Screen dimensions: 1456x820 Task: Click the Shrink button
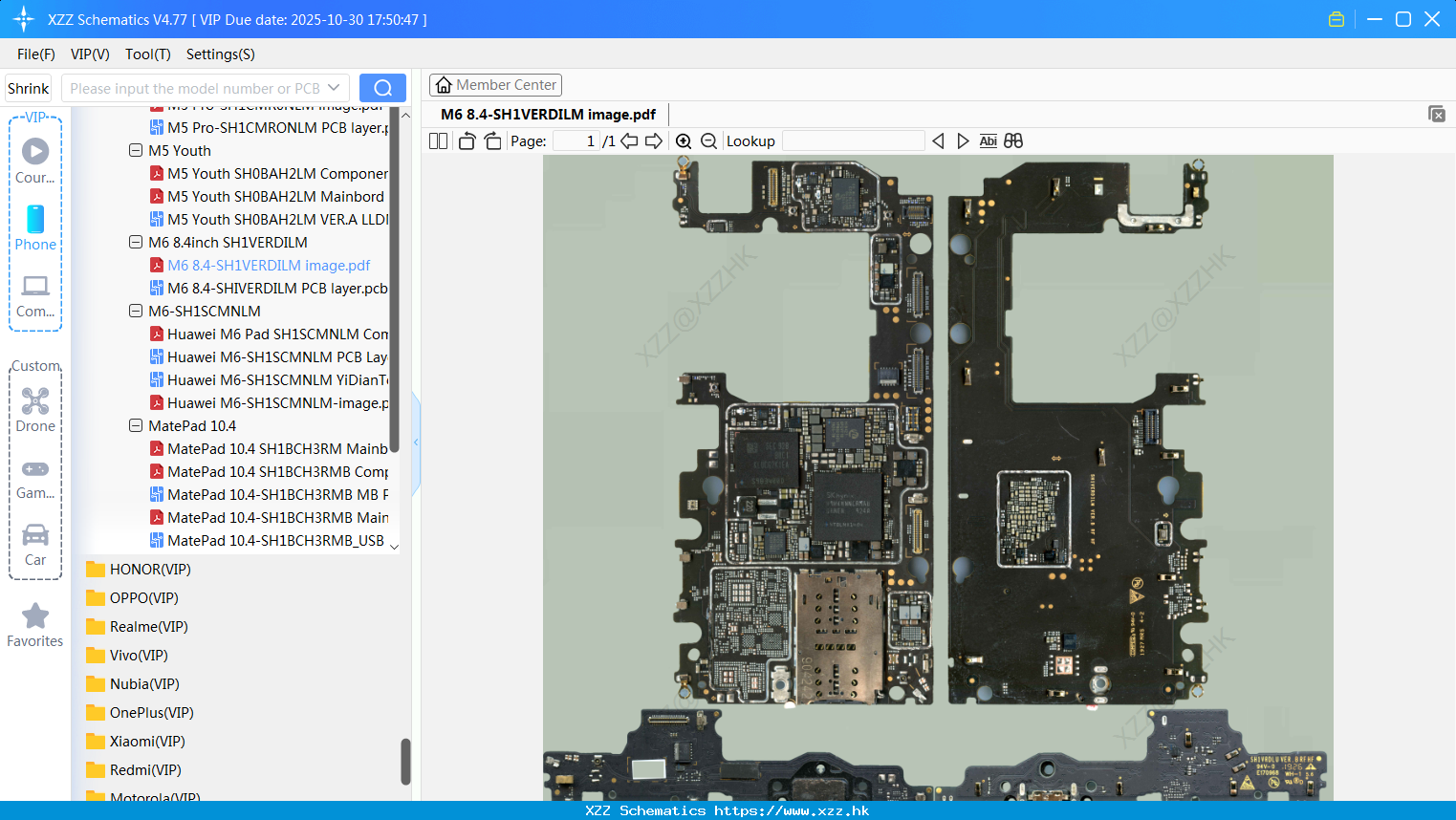[29, 88]
